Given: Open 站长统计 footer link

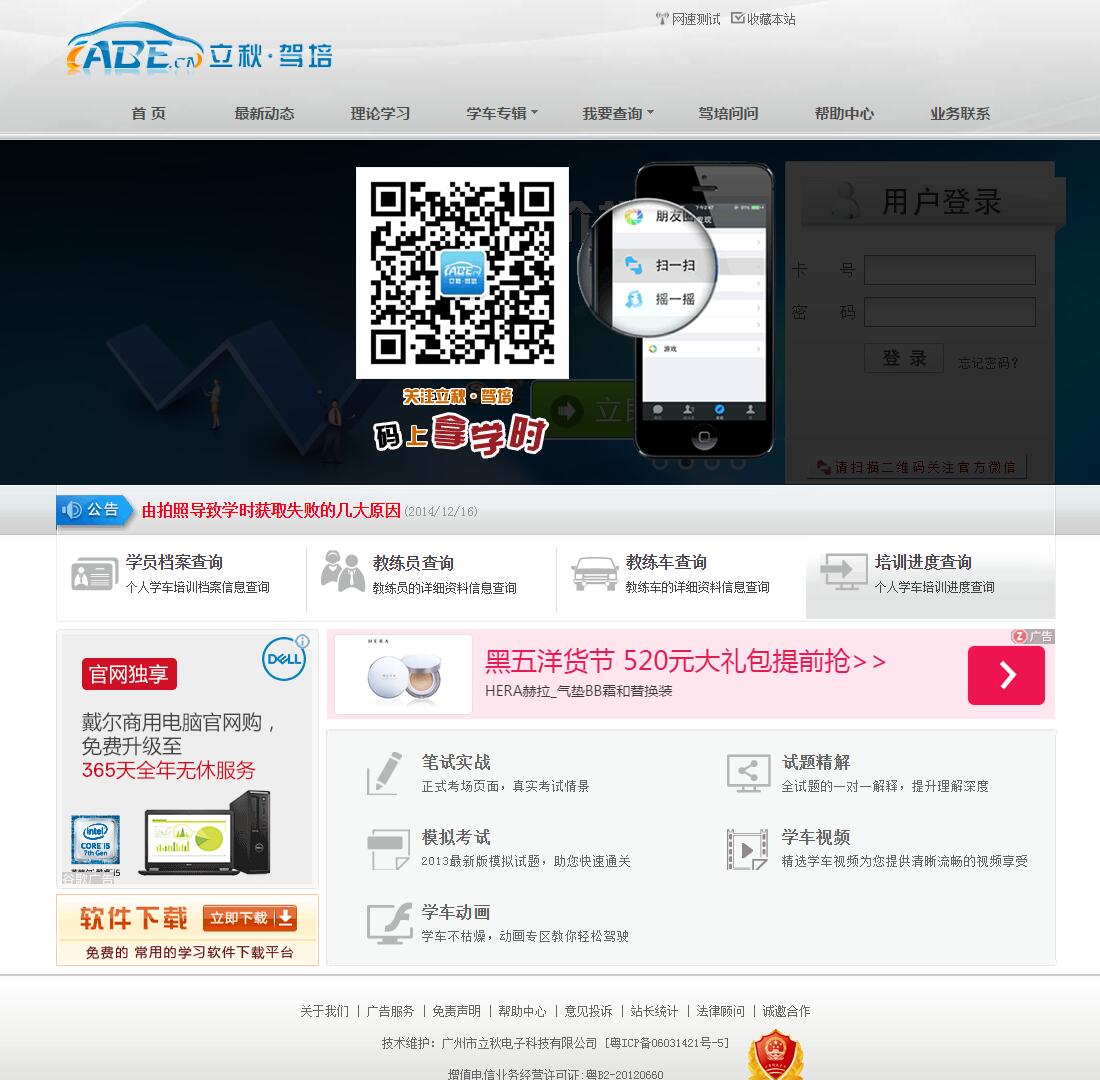Looking at the screenshot, I should [x=654, y=1011].
